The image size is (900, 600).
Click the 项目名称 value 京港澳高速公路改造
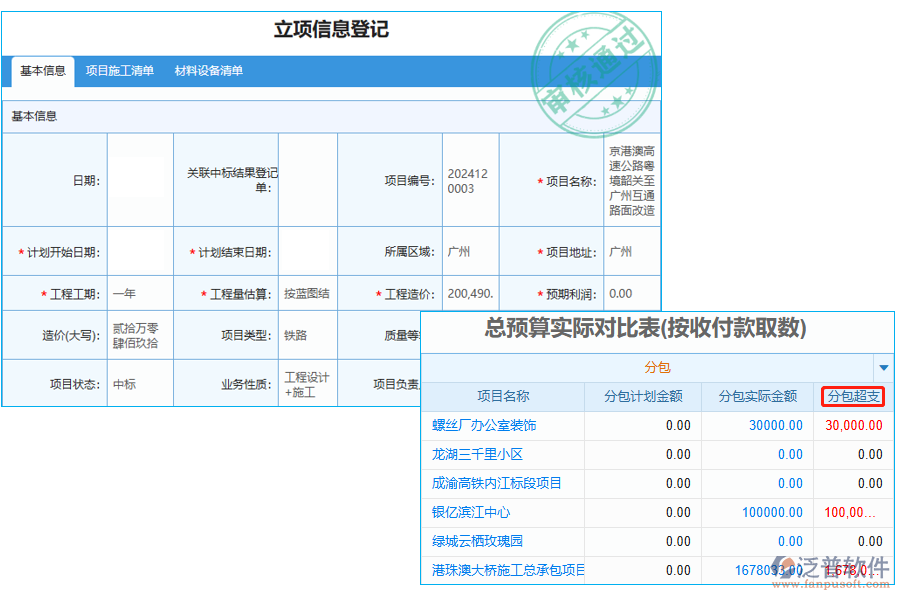631,180
